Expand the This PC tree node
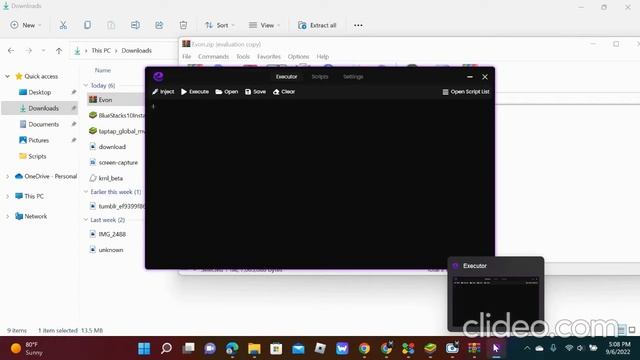 coord(7,196)
